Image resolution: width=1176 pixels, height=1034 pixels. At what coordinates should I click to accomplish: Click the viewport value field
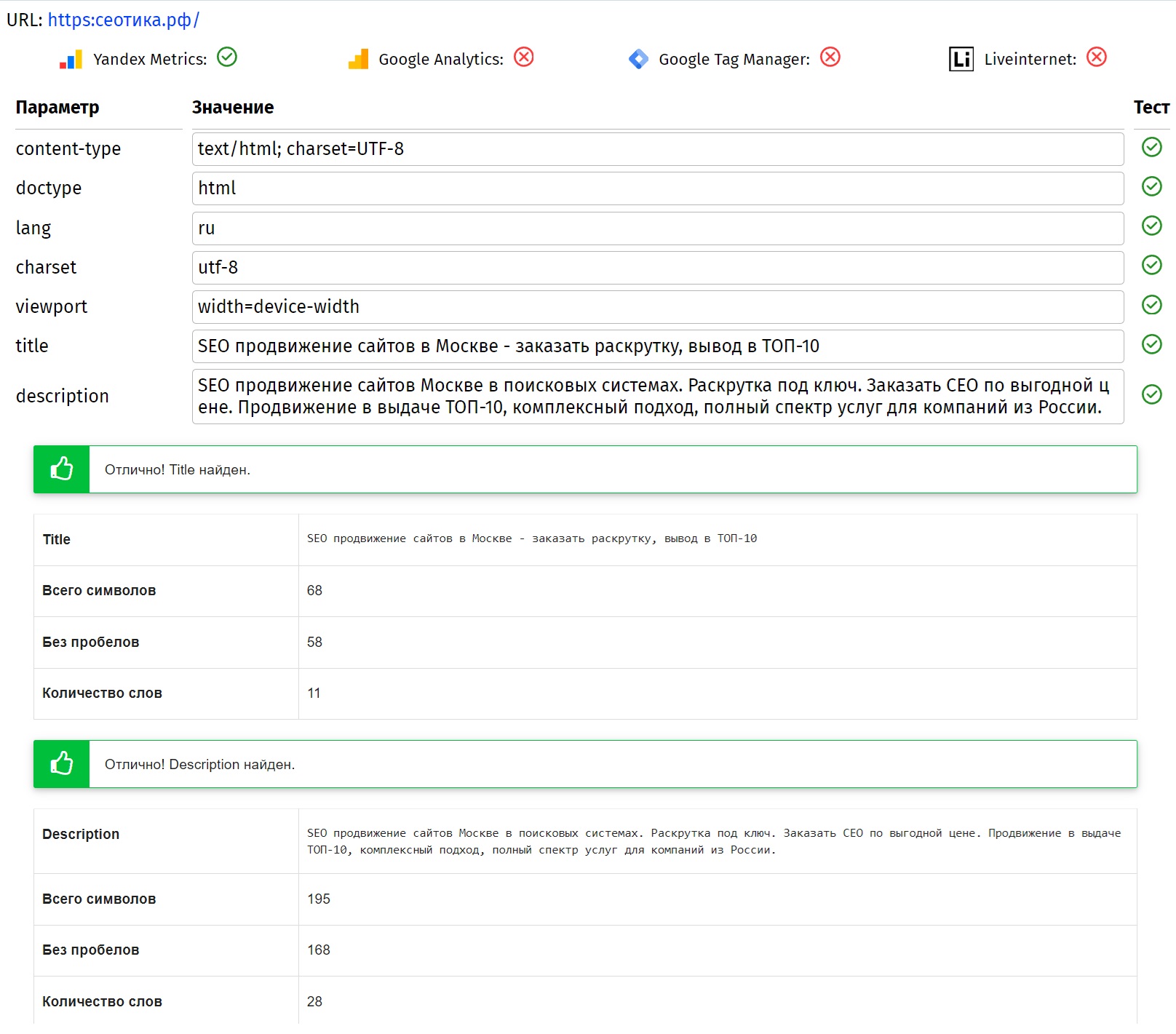pos(657,307)
